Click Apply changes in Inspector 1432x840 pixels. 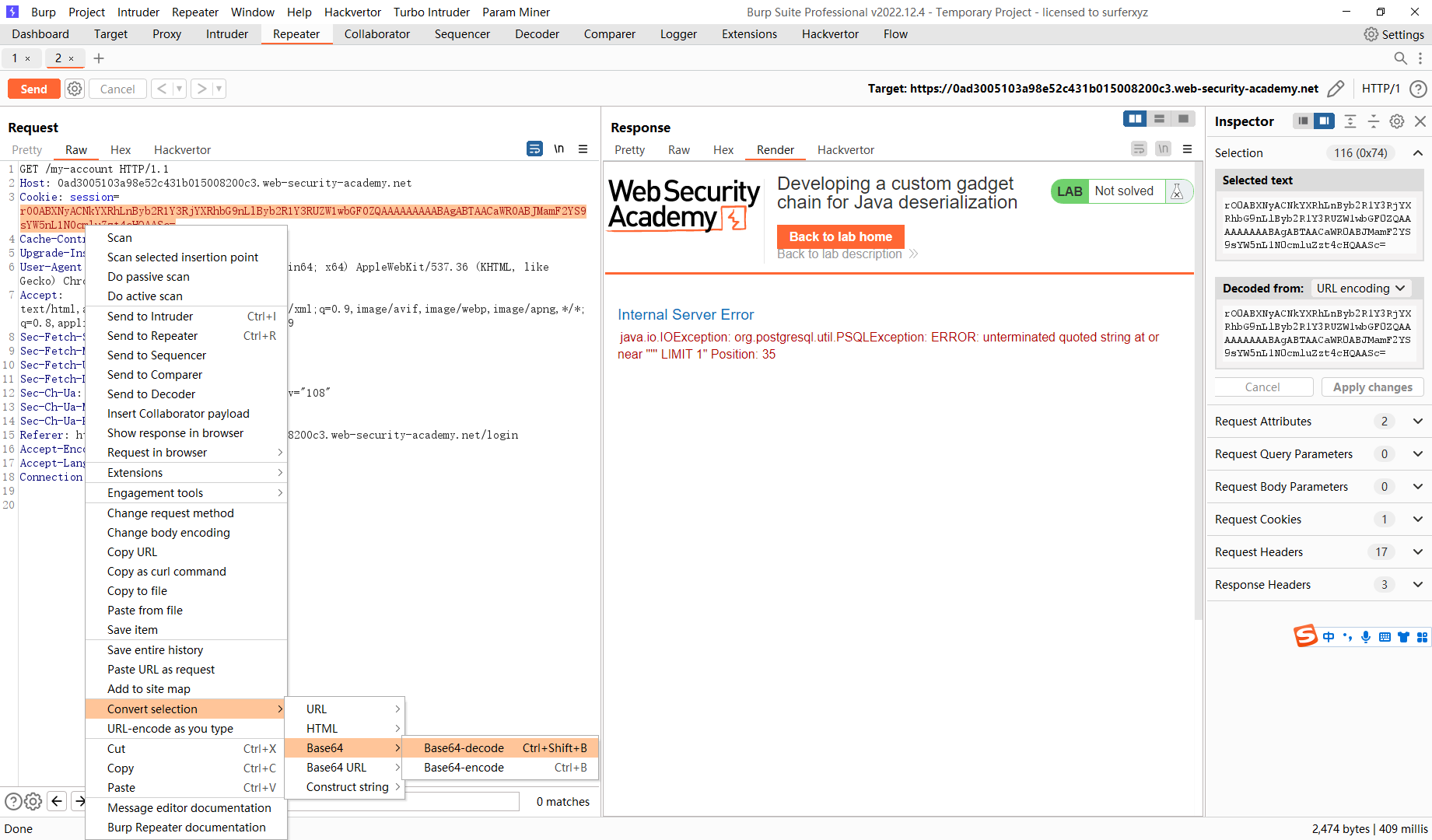tap(1372, 387)
